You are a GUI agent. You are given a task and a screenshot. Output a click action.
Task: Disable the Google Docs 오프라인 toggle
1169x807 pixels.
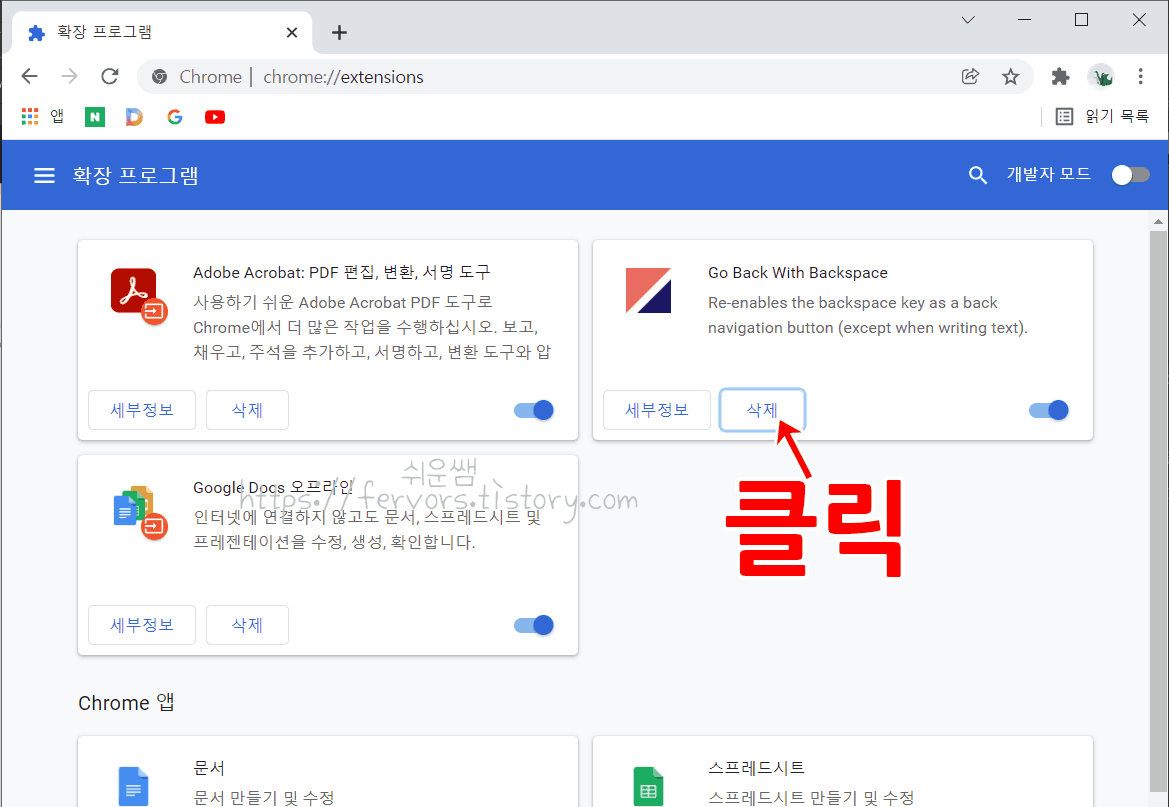click(534, 625)
